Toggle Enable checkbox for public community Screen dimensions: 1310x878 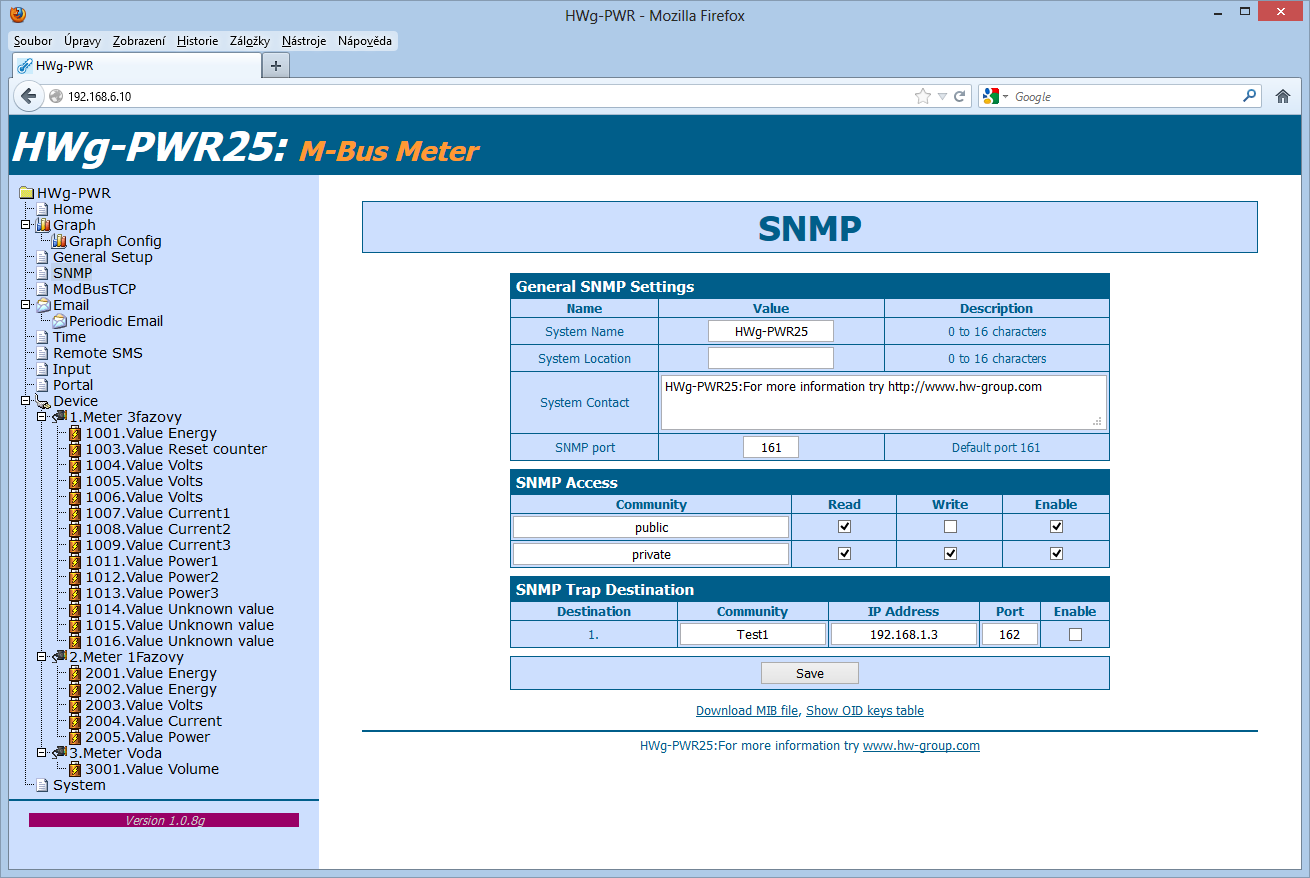[1056, 526]
